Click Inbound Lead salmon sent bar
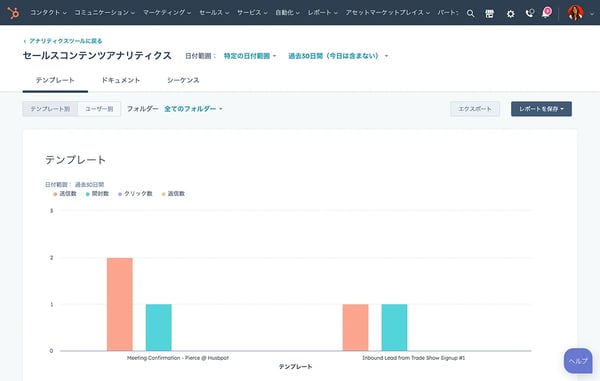The width and height of the screenshot is (600, 381). pos(355,327)
